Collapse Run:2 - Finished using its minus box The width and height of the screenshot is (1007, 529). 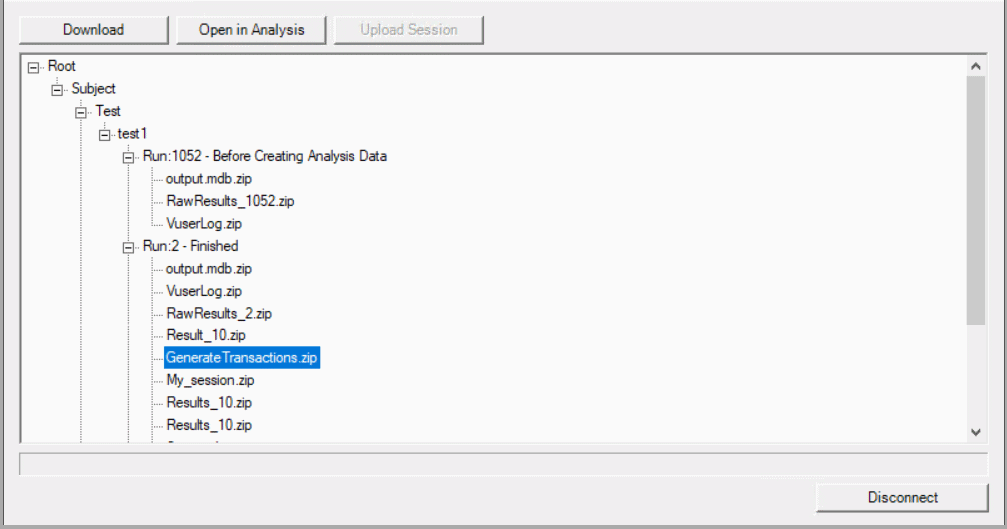click(x=129, y=247)
